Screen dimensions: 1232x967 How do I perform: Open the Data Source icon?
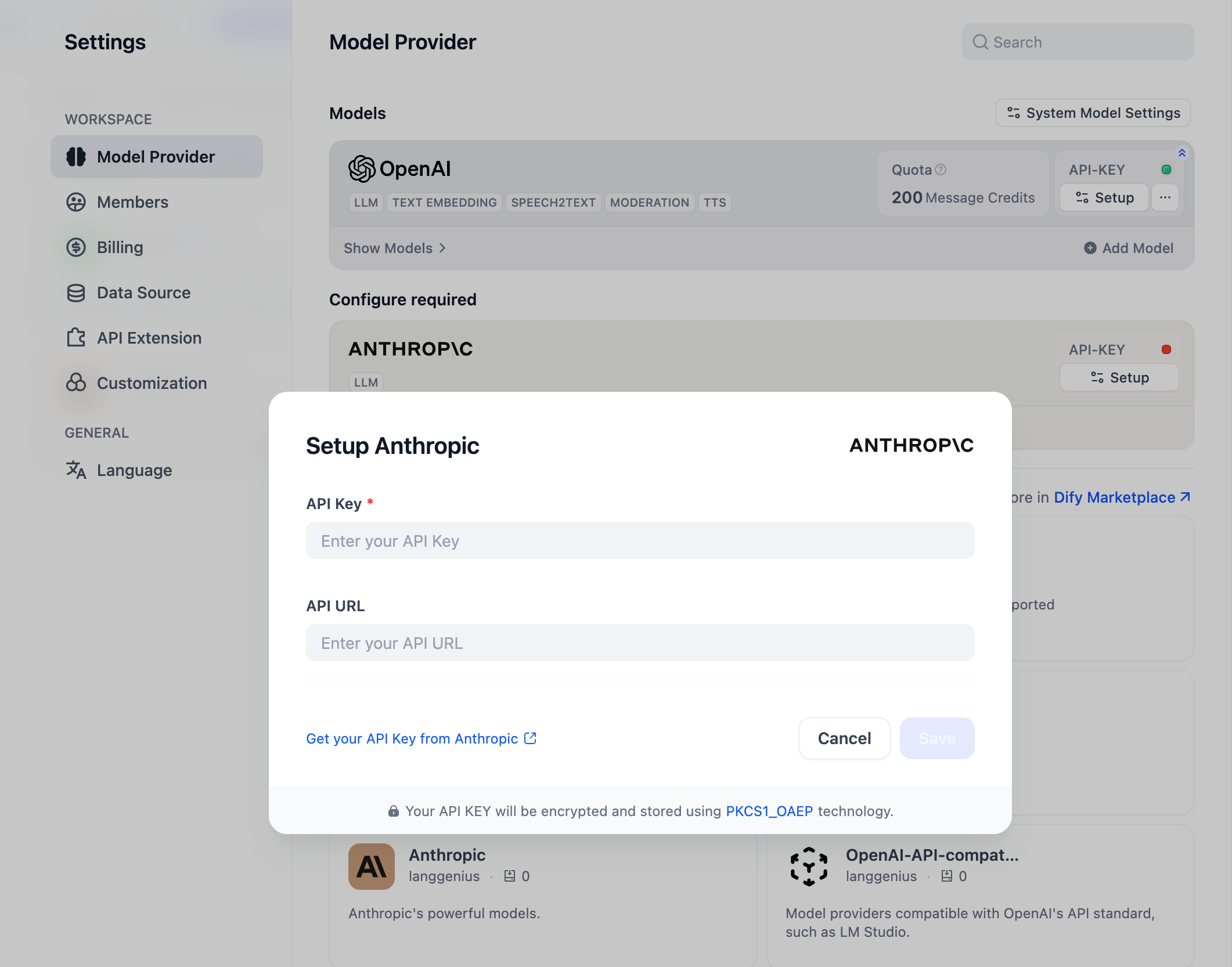(76, 293)
